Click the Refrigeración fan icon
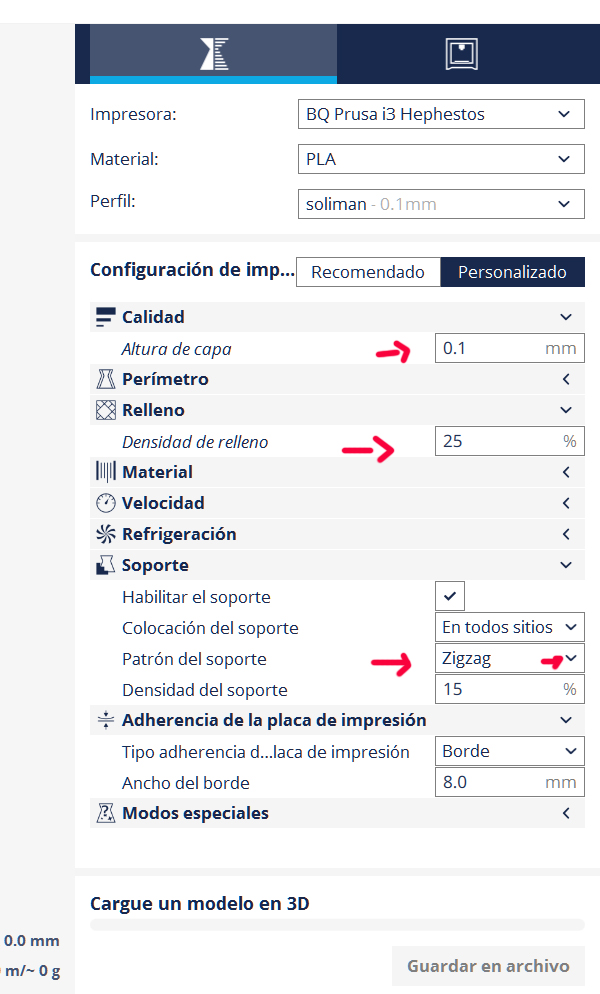Screen dimensions: 600x994 coord(106,534)
